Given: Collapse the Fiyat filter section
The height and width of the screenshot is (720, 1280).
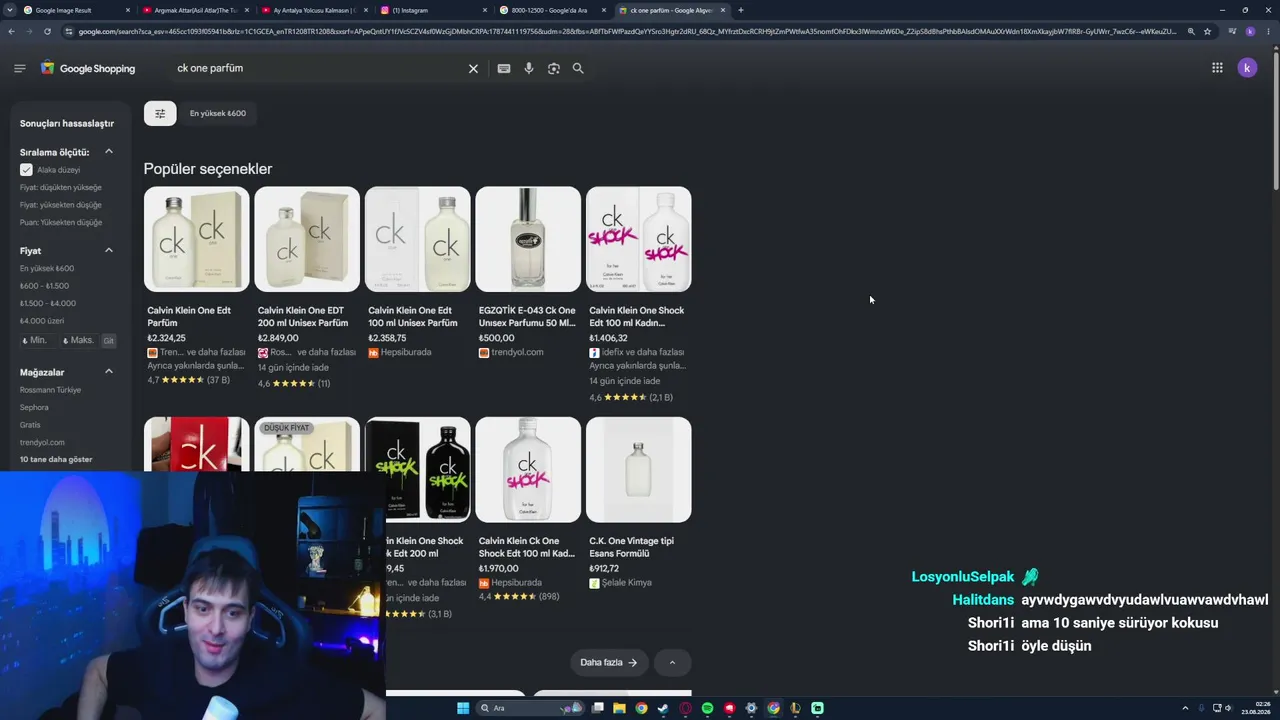Looking at the screenshot, I should tap(109, 250).
